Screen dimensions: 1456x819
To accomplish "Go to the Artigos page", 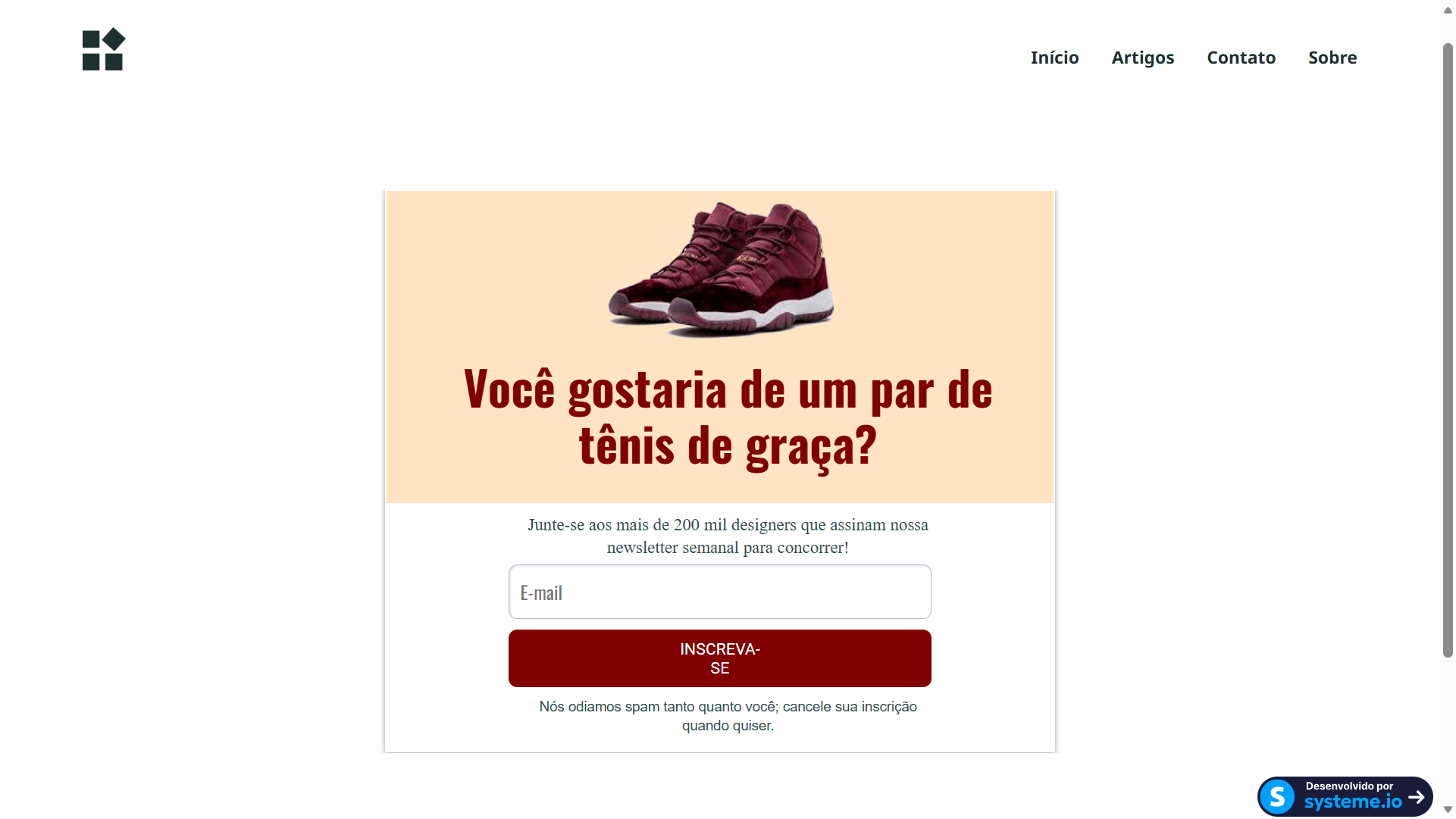I will (x=1142, y=58).
